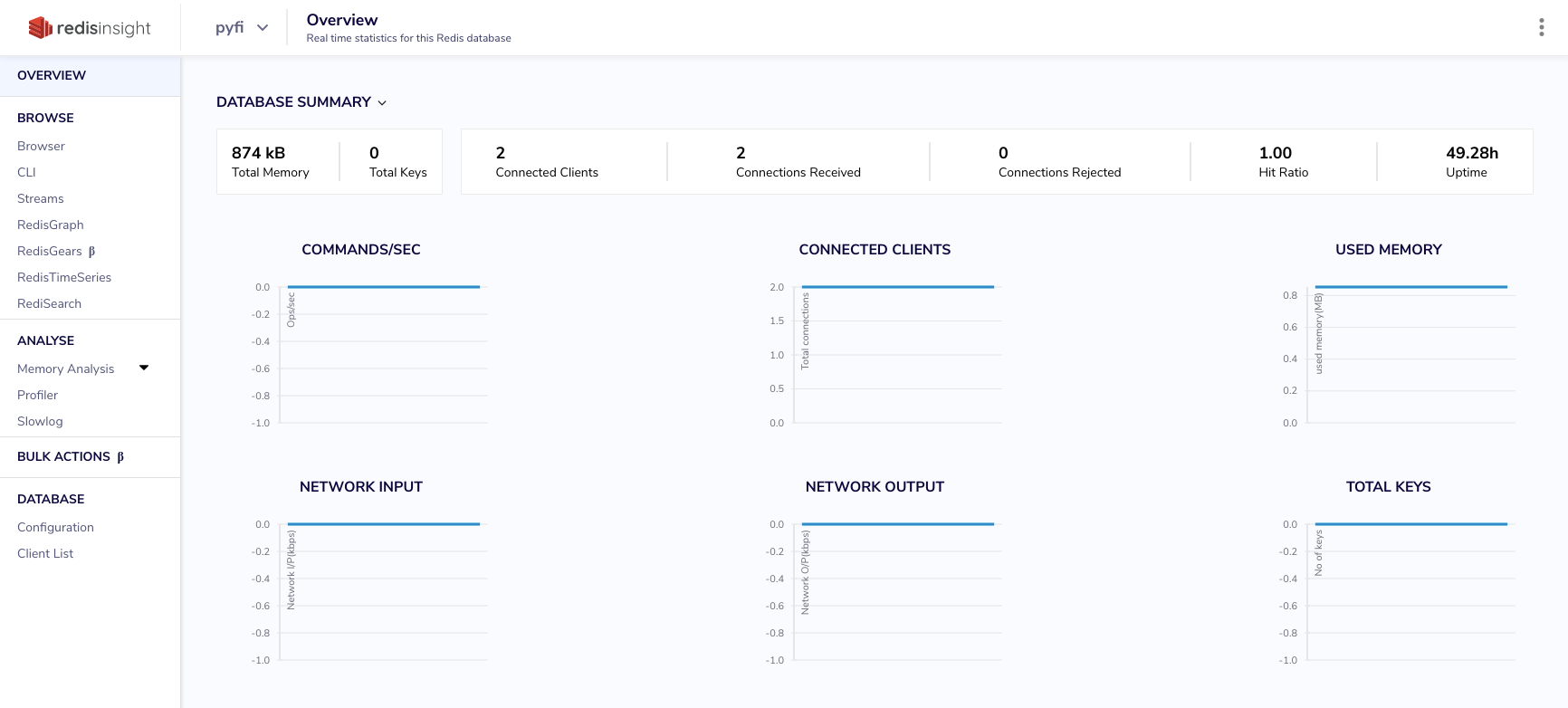This screenshot has width=1568, height=708.
Task: Open the pyfi database selector dropdown
Action: point(242,27)
